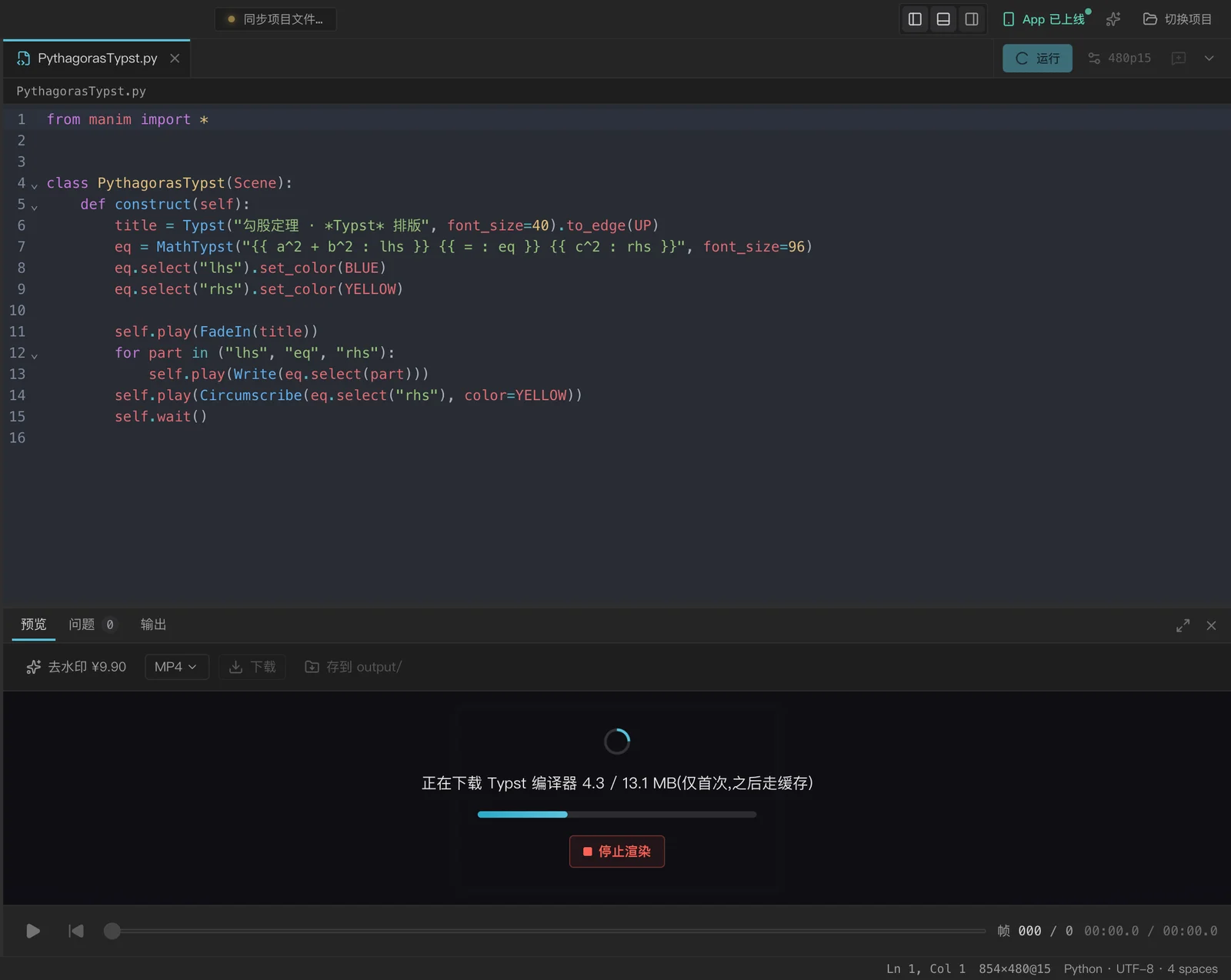
Task: Switch to the 预览 tab
Action: (x=33, y=625)
